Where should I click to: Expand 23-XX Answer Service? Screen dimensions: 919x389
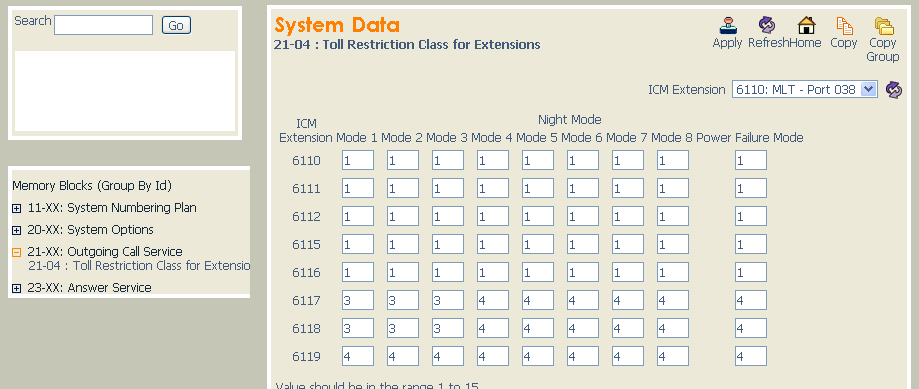[x=16, y=288]
